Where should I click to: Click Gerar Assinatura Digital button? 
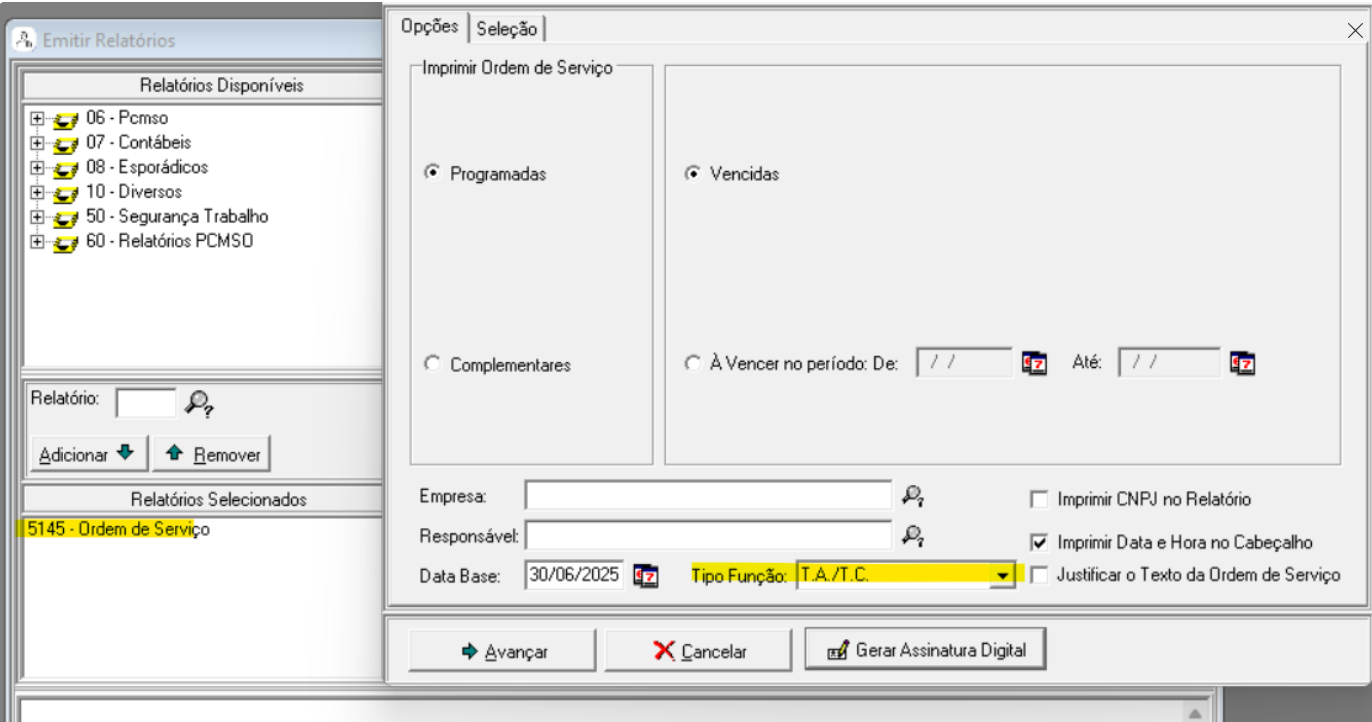(926, 650)
